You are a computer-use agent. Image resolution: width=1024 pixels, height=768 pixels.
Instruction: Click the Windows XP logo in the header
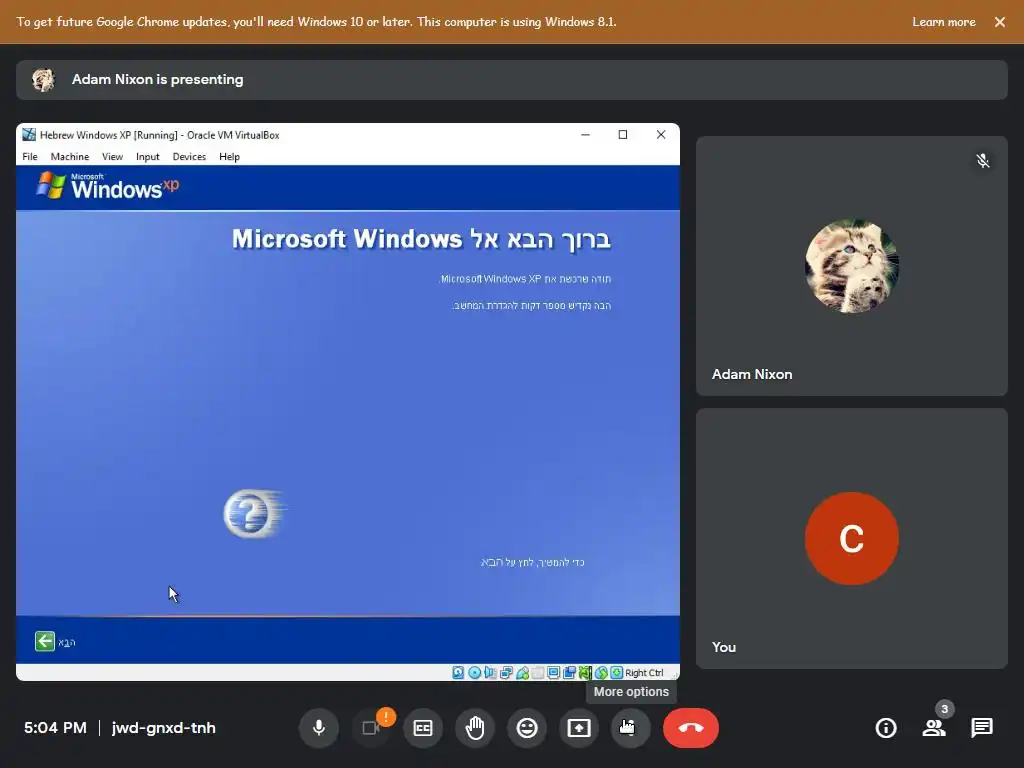[108, 186]
